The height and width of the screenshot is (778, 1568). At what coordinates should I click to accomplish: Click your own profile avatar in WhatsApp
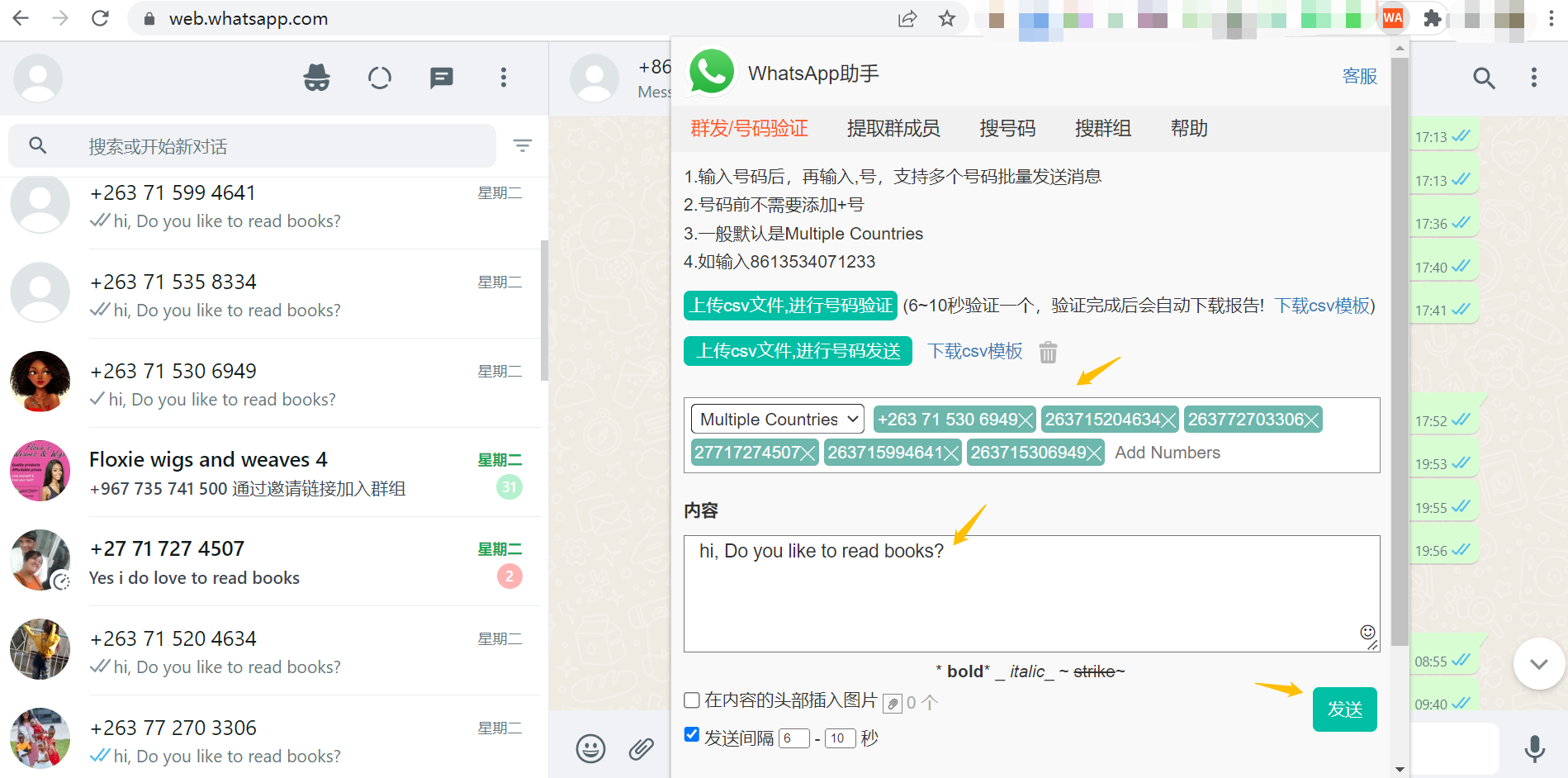(38, 78)
